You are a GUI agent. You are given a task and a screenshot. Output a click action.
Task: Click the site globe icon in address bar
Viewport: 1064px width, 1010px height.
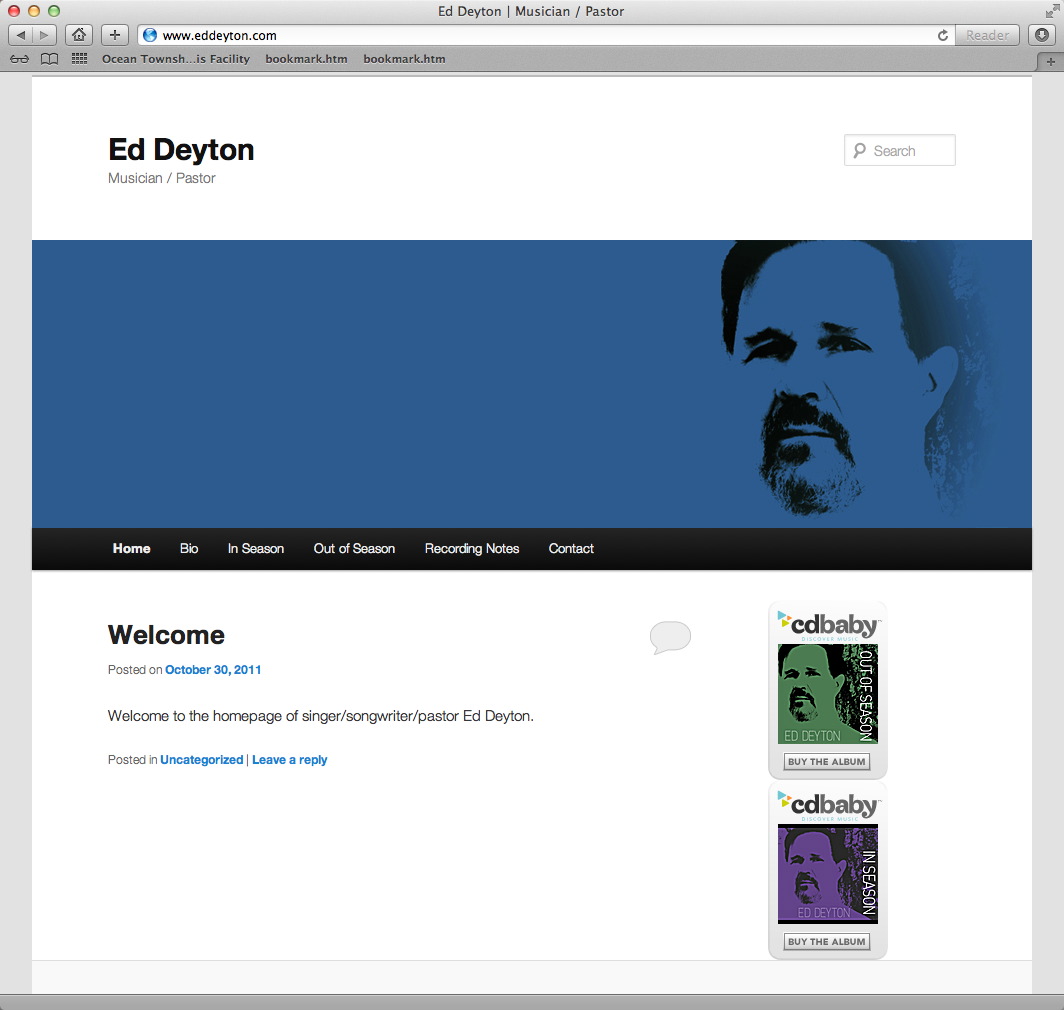tap(150, 35)
